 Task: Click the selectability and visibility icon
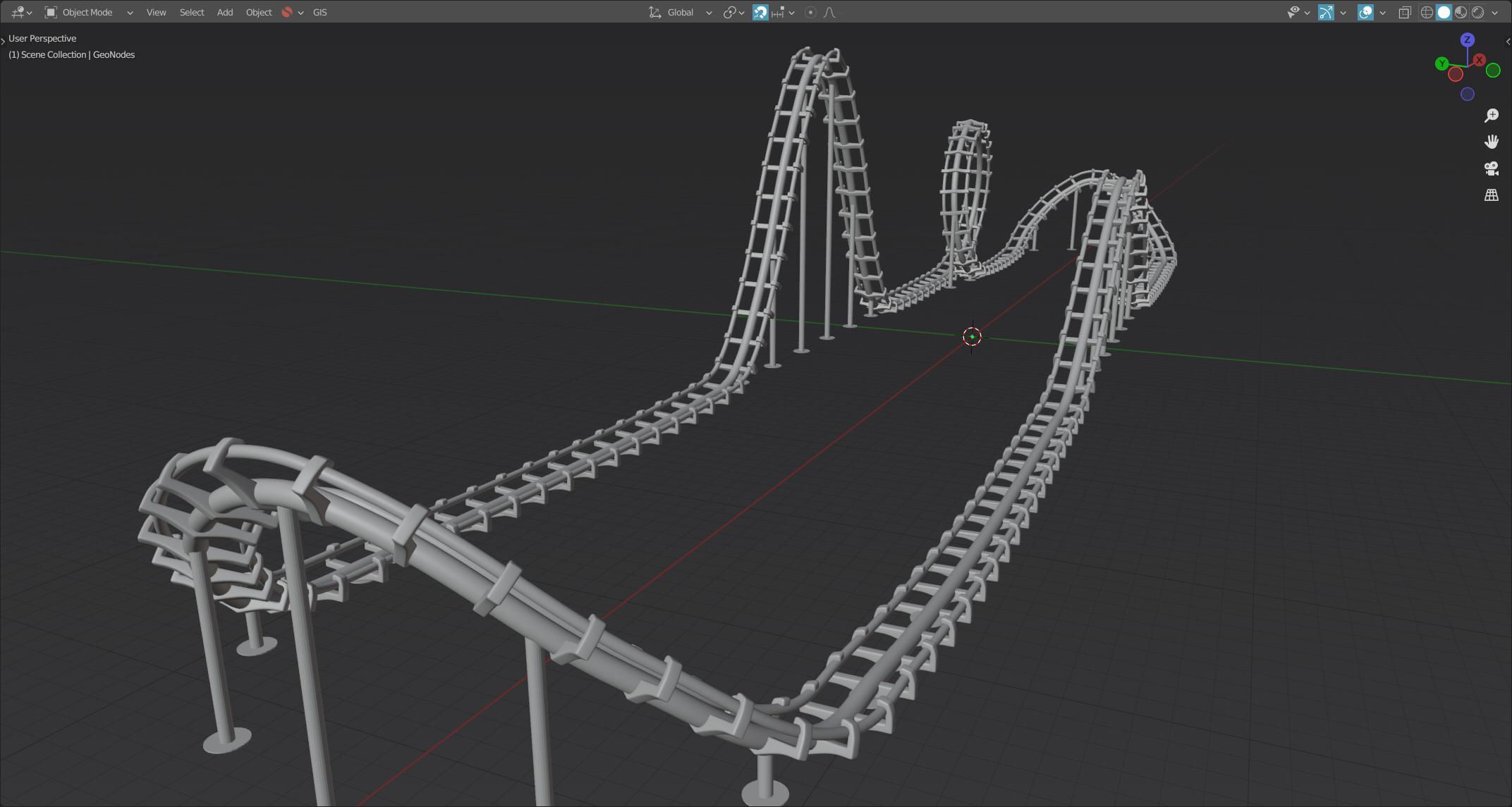[x=1293, y=12]
